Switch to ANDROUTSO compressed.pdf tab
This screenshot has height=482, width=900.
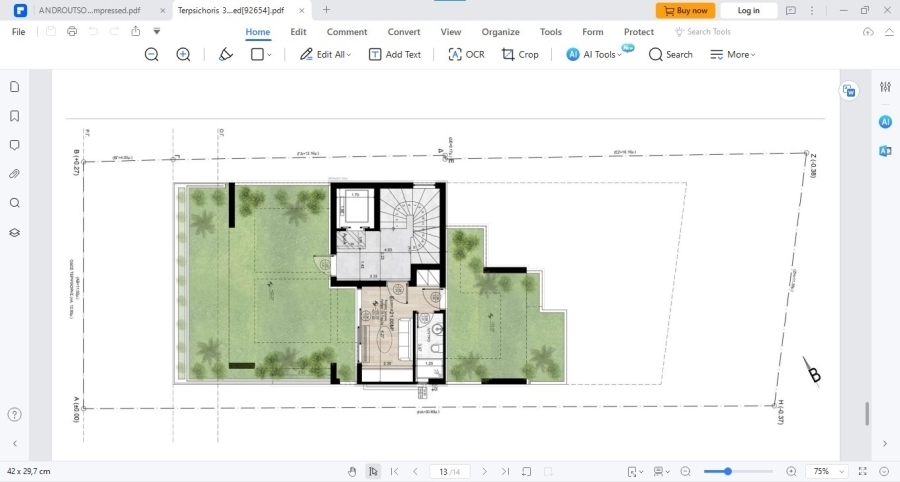[x=90, y=10]
